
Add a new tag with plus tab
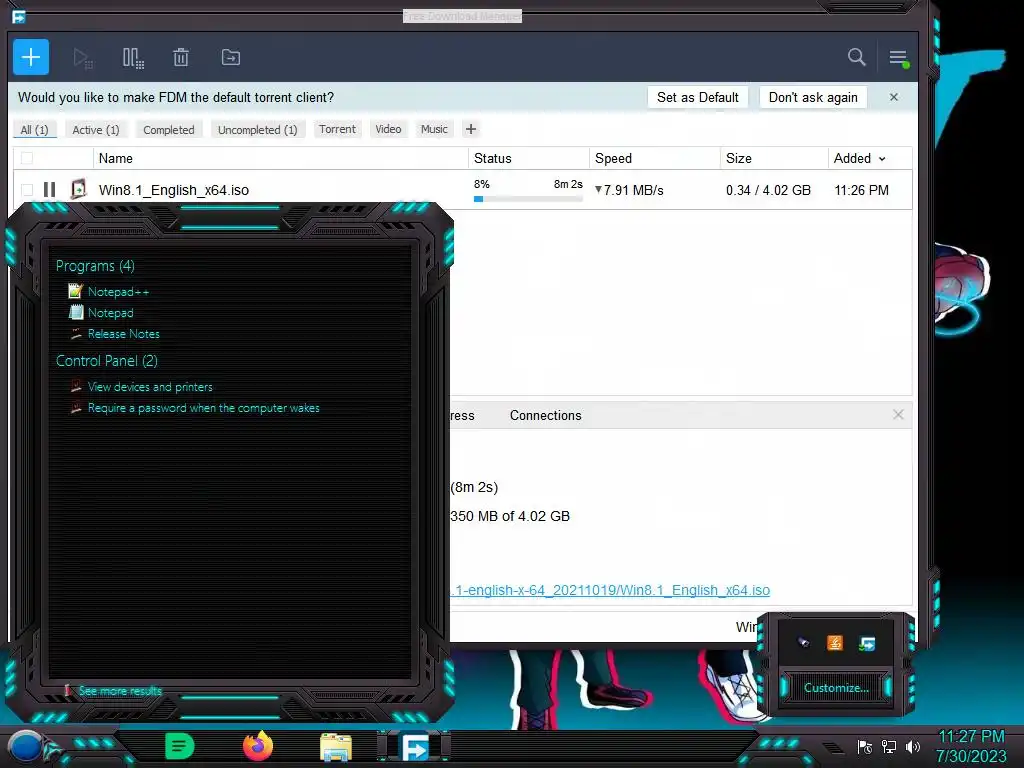click(x=471, y=129)
